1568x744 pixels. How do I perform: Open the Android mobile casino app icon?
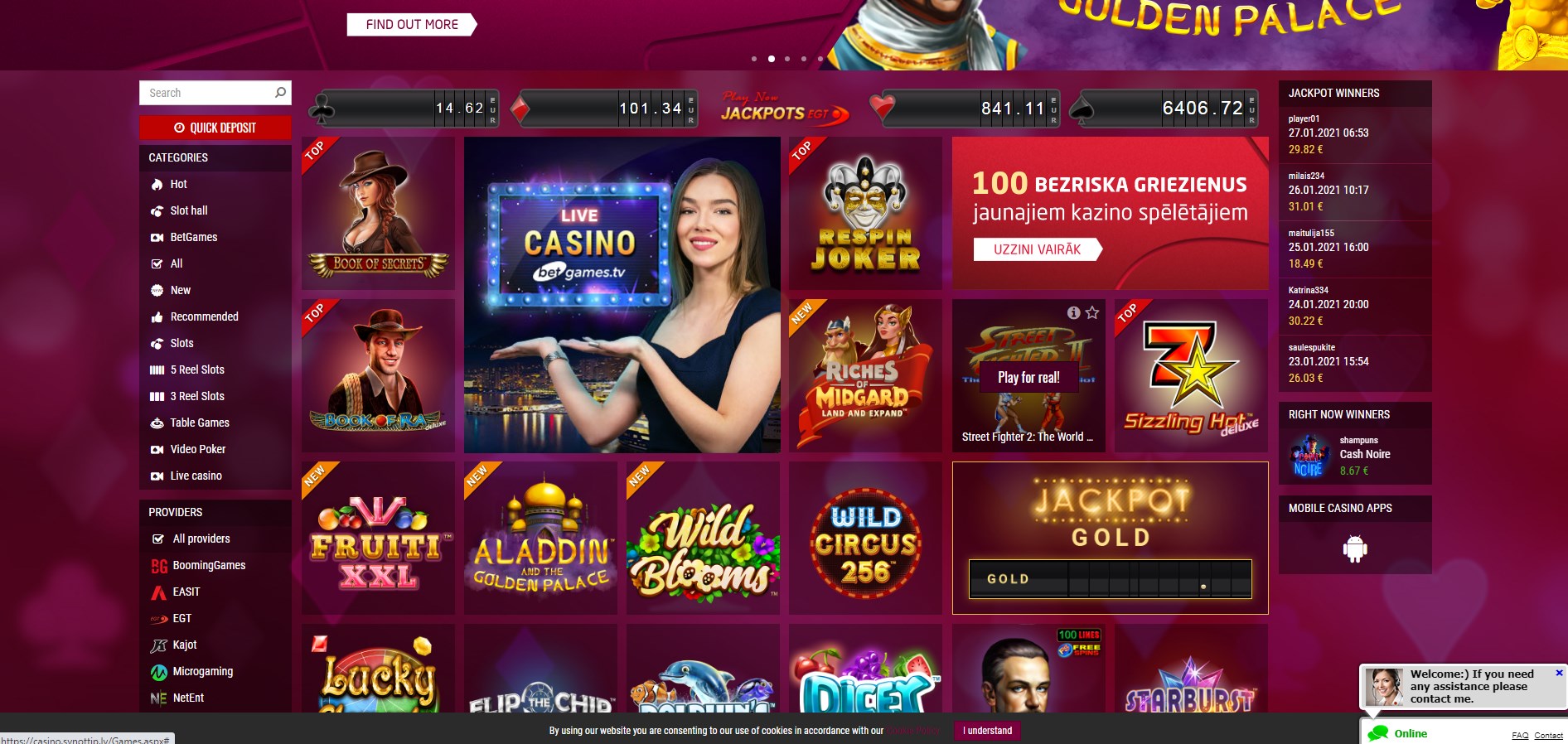point(1355,548)
